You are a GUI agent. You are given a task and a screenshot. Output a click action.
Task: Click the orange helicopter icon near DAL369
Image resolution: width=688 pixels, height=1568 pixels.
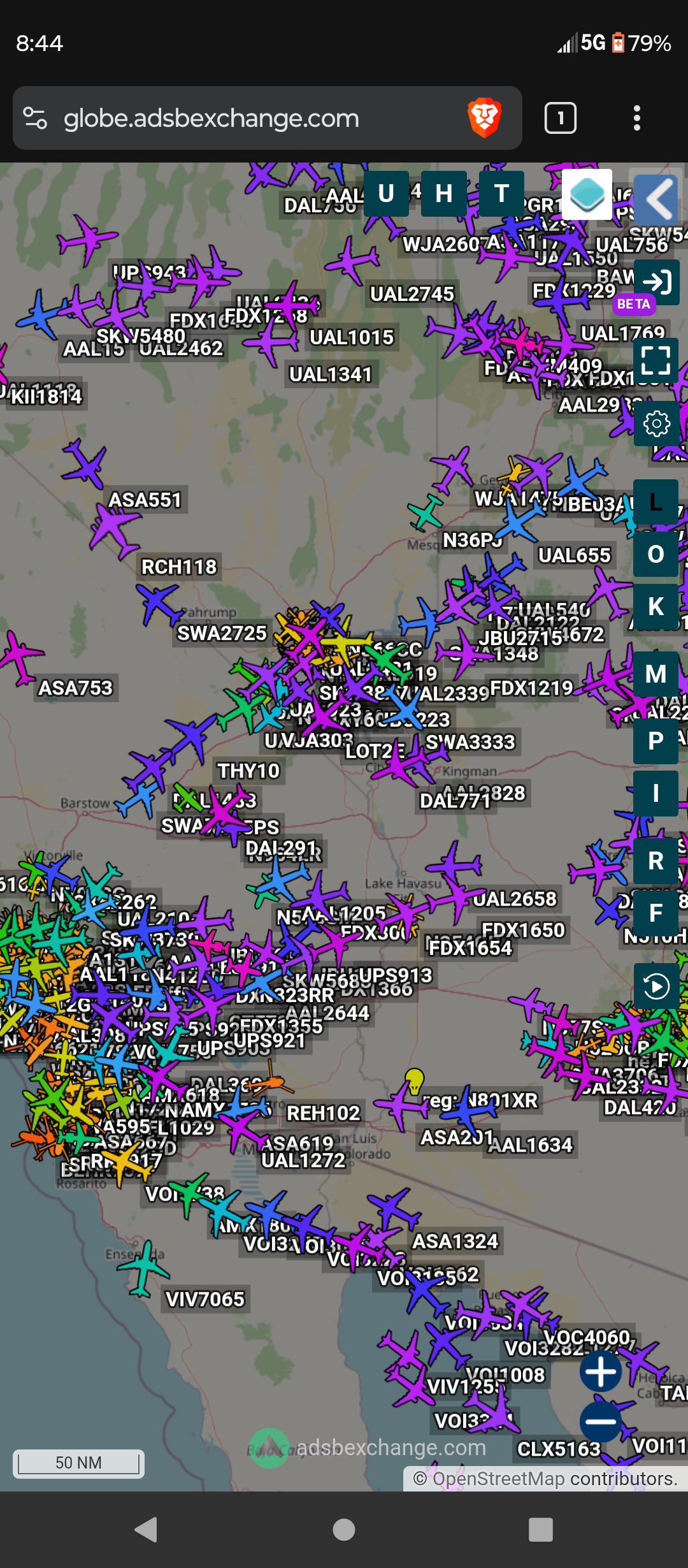268,1081
